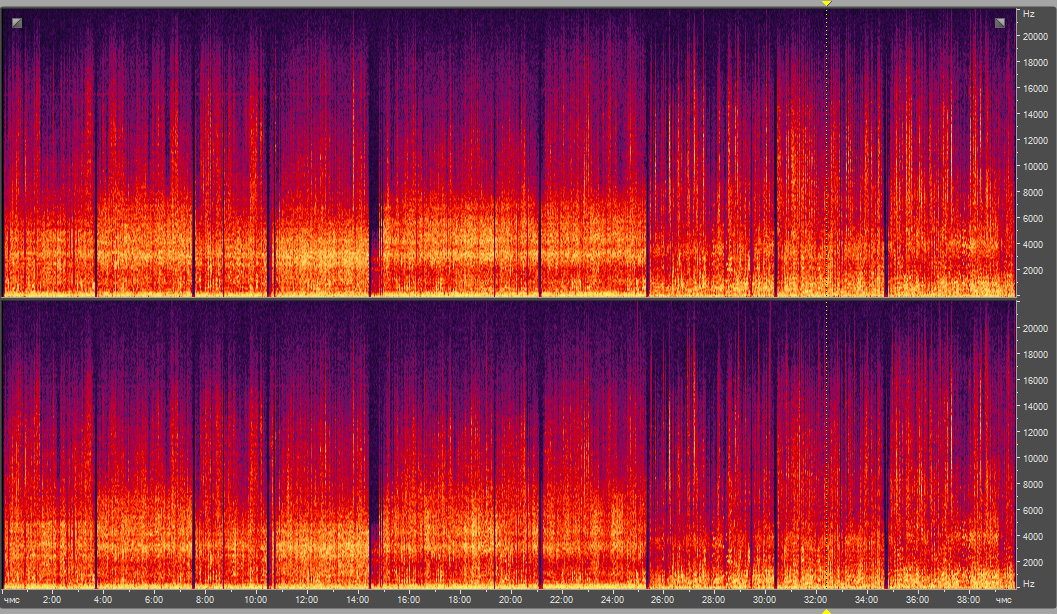
Task: Click 10000 on the lower channel frequency scale
Action: (1035, 458)
